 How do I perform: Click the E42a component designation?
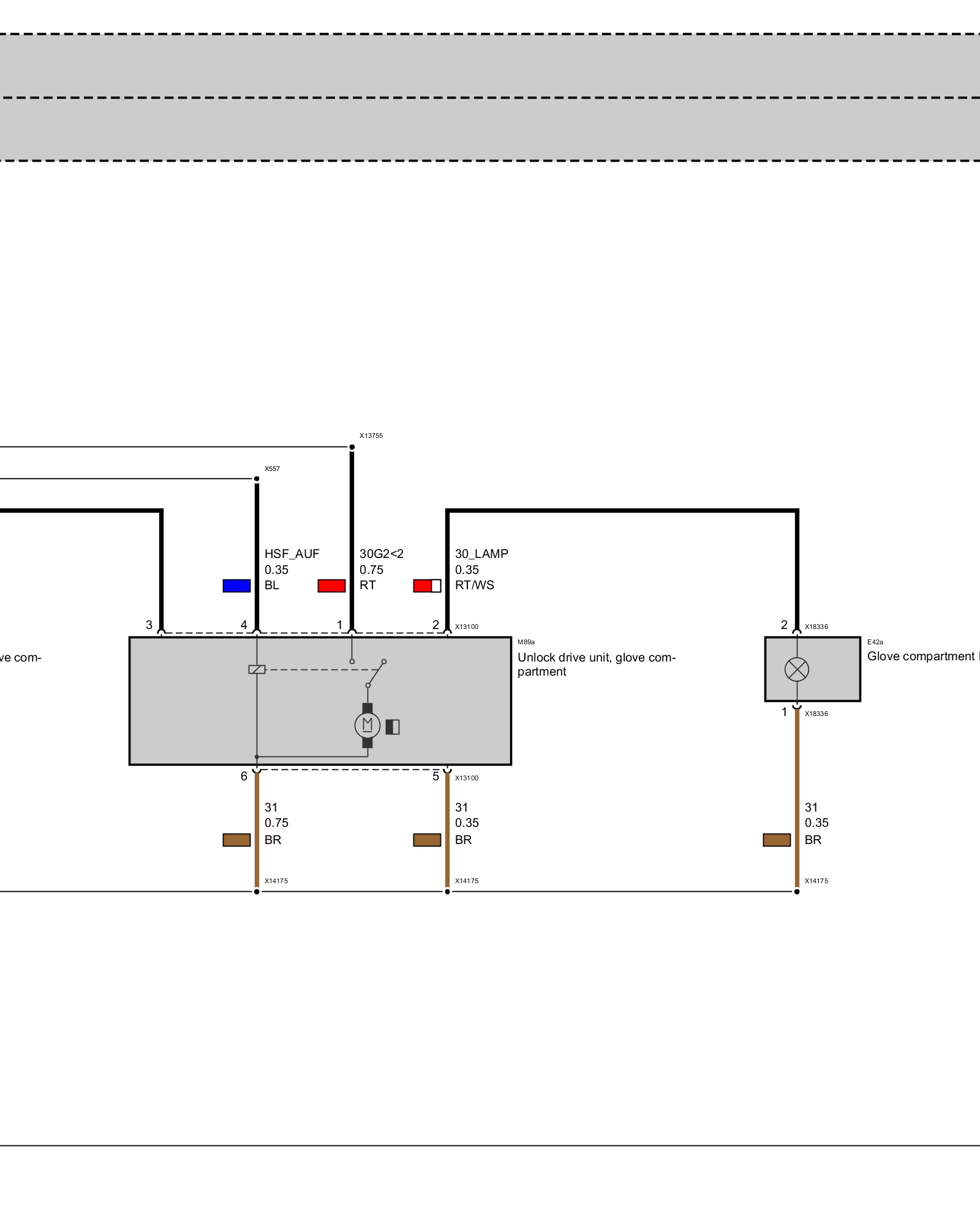click(875, 642)
